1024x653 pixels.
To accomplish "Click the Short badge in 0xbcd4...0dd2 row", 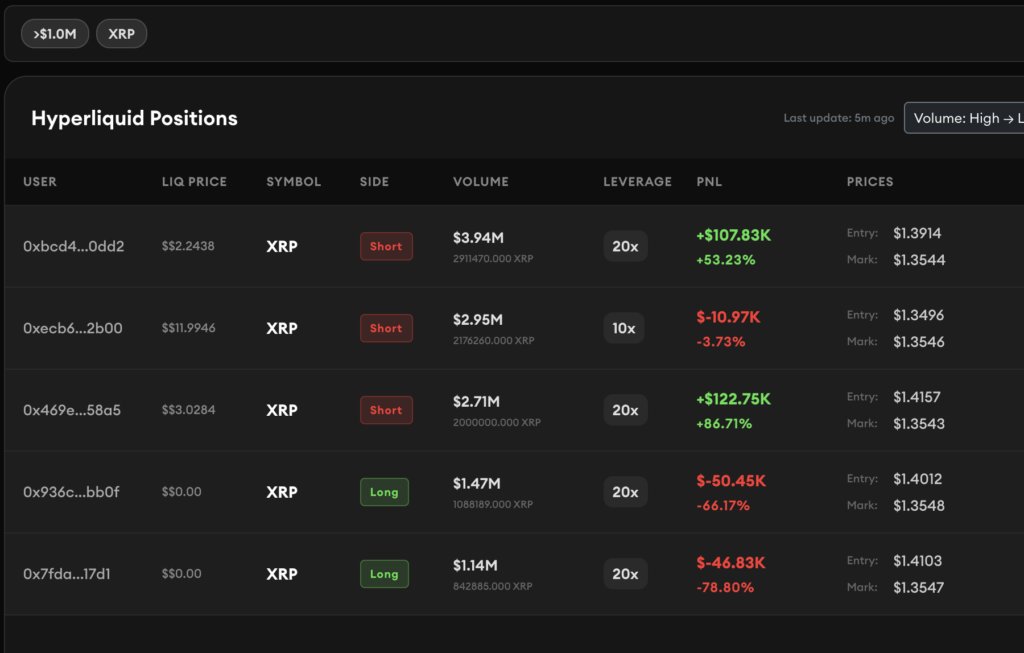I will 386,246.
